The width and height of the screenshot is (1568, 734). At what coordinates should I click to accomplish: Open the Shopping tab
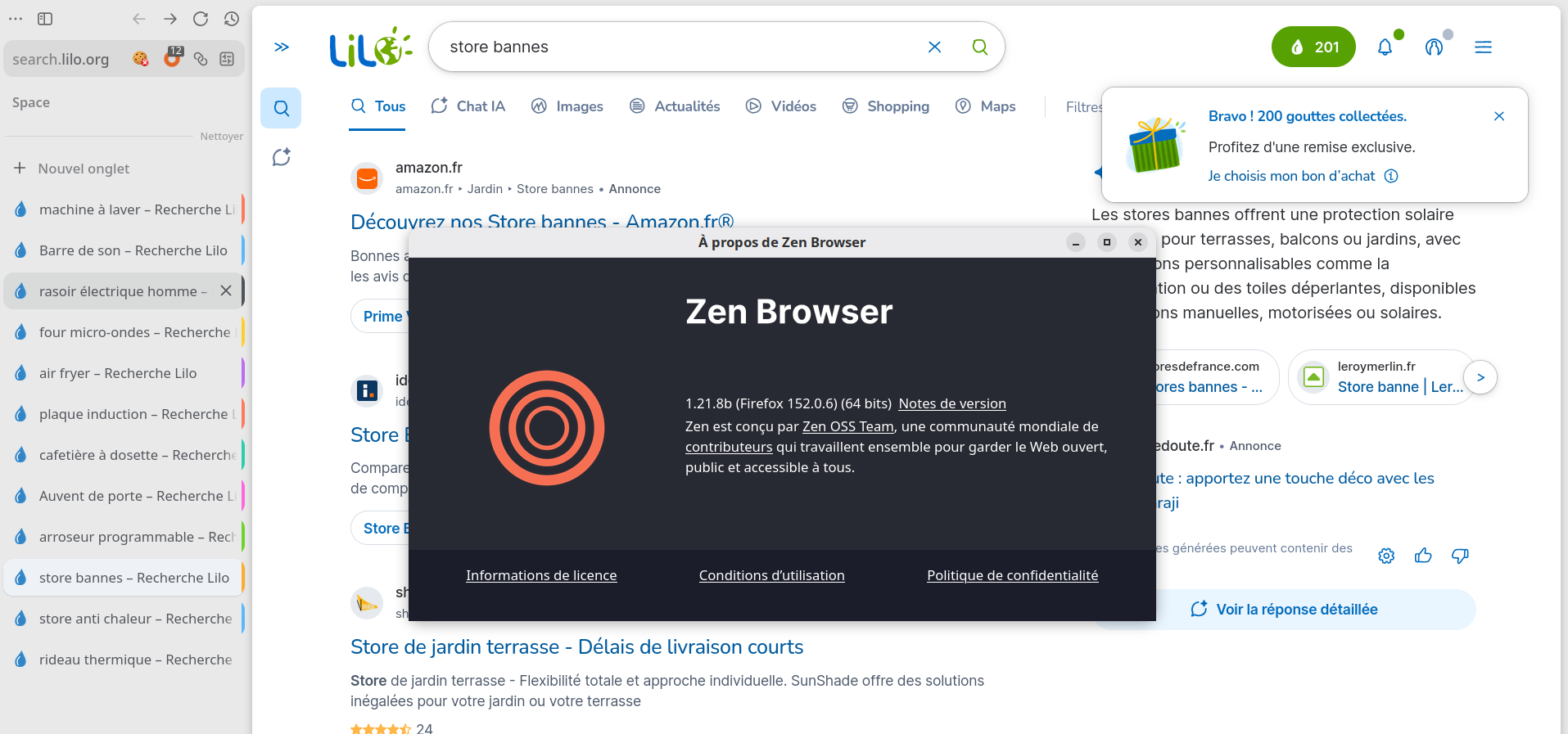pyautogui.click(x=886, y=106)
